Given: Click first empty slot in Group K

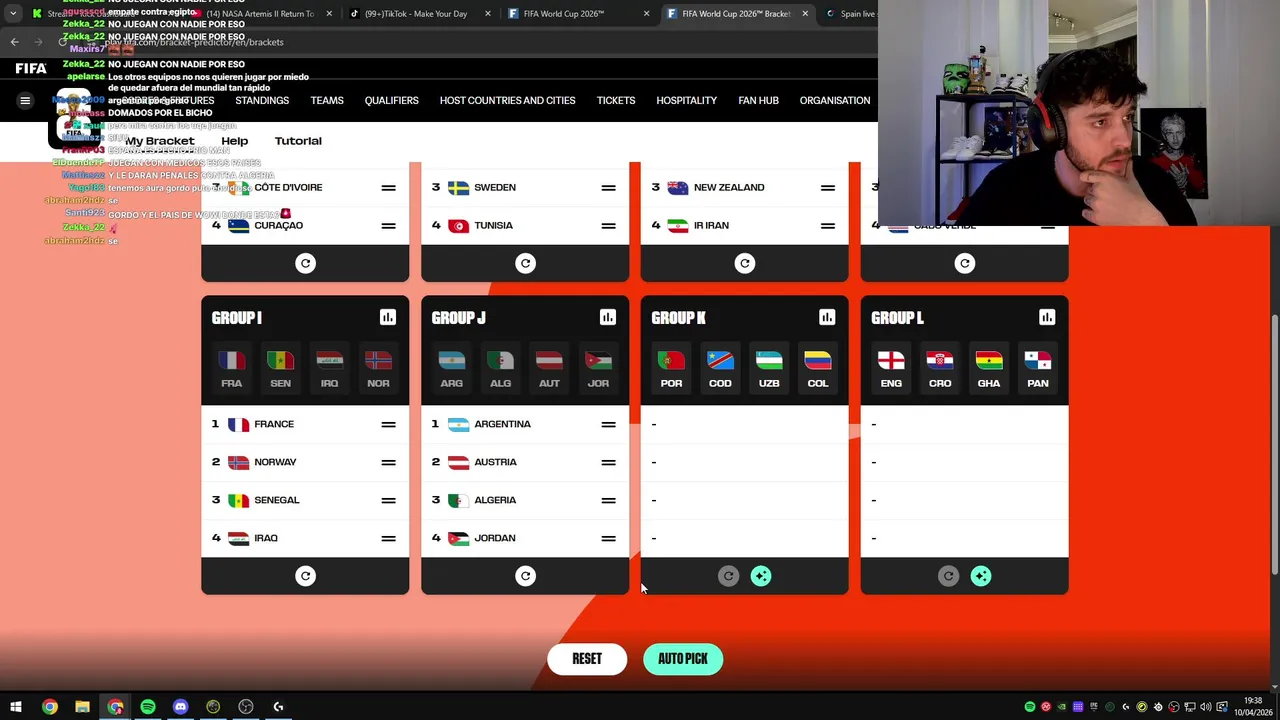Looking at the screenshot, I should 745,424.
